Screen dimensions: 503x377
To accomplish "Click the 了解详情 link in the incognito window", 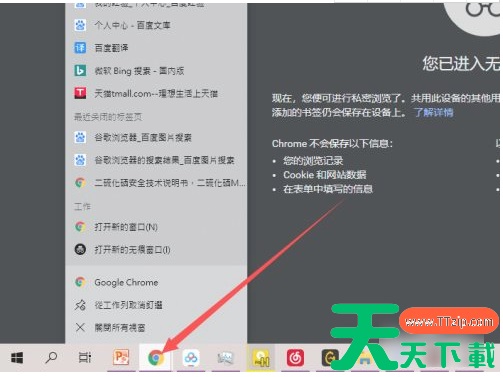I will [434, 112].
